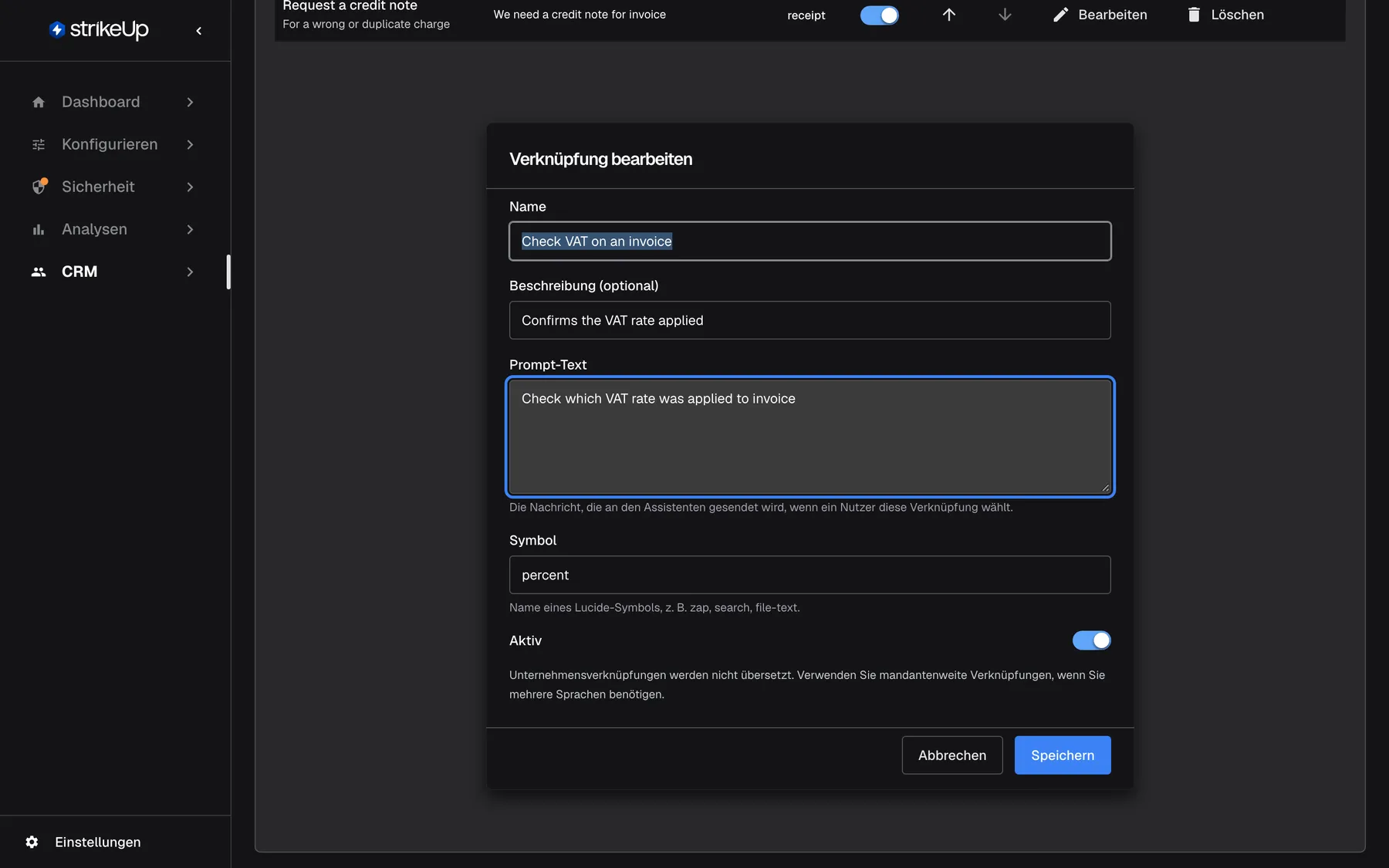Open the Konfigurieren menu item
Viewport: 1389px width, 868px height.
coord(113,144)
